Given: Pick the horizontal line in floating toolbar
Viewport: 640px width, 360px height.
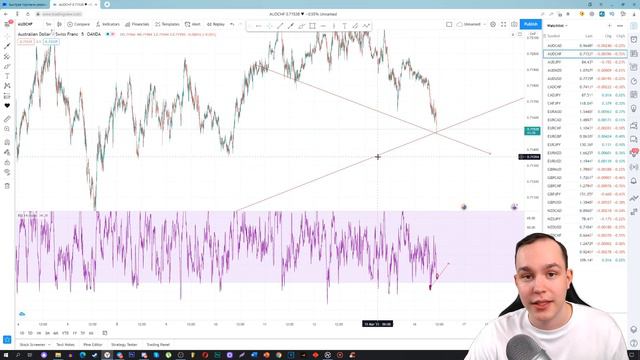Looking at the screenshot, I should pyautogui.click(x=323, y=26).
